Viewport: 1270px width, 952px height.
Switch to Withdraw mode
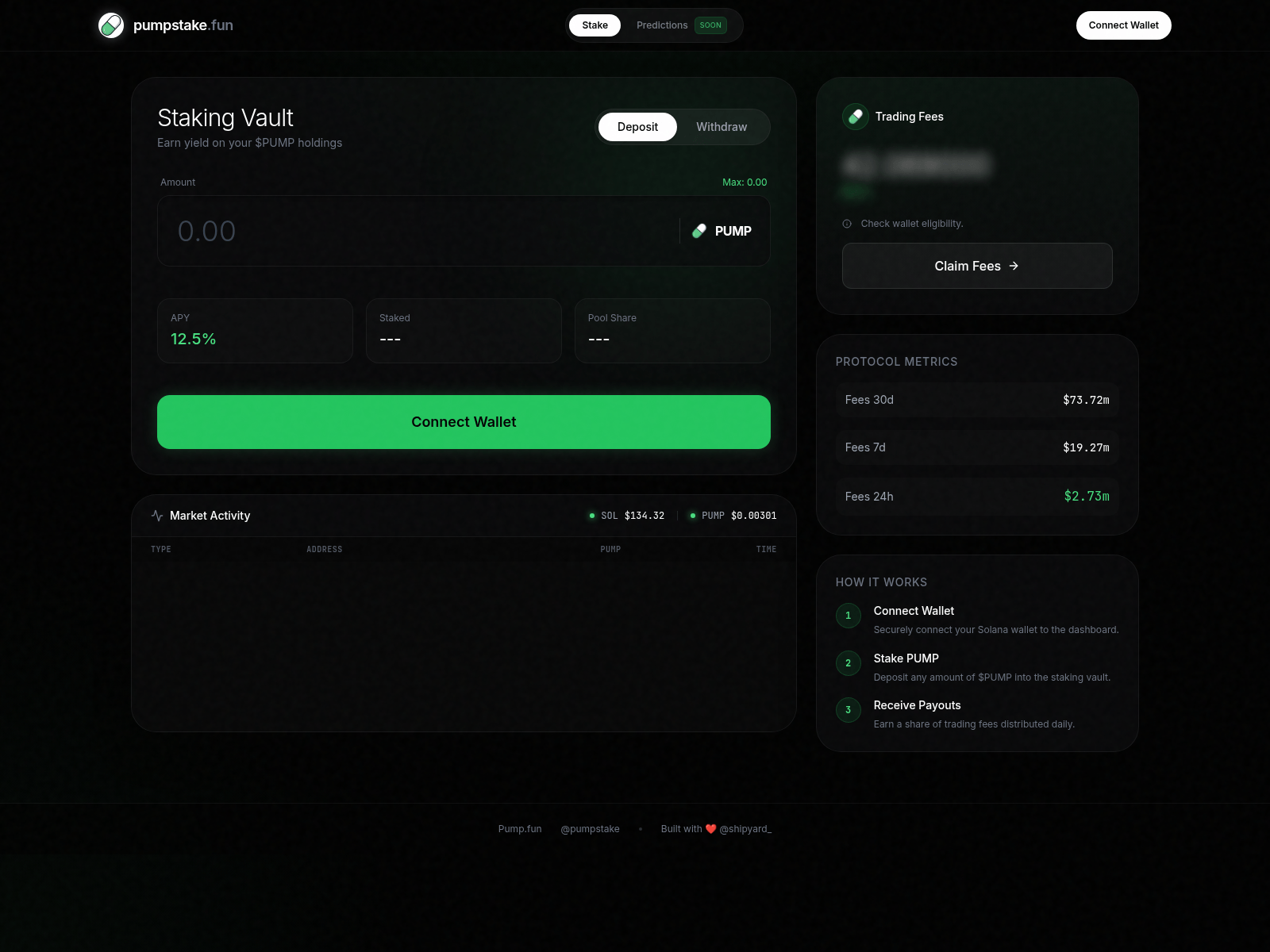[x=722, y=127]
